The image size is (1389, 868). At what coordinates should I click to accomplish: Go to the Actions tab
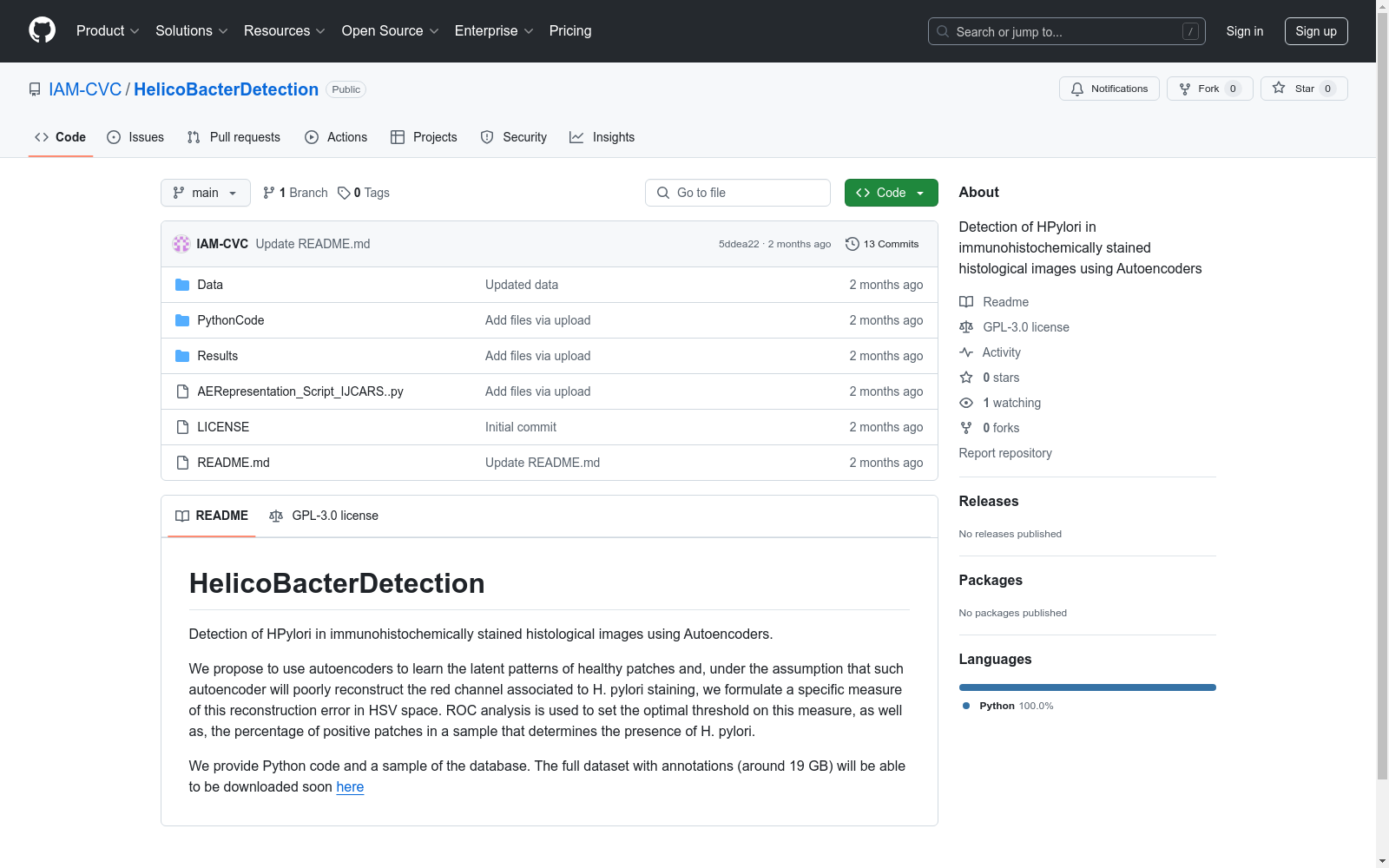336,137
